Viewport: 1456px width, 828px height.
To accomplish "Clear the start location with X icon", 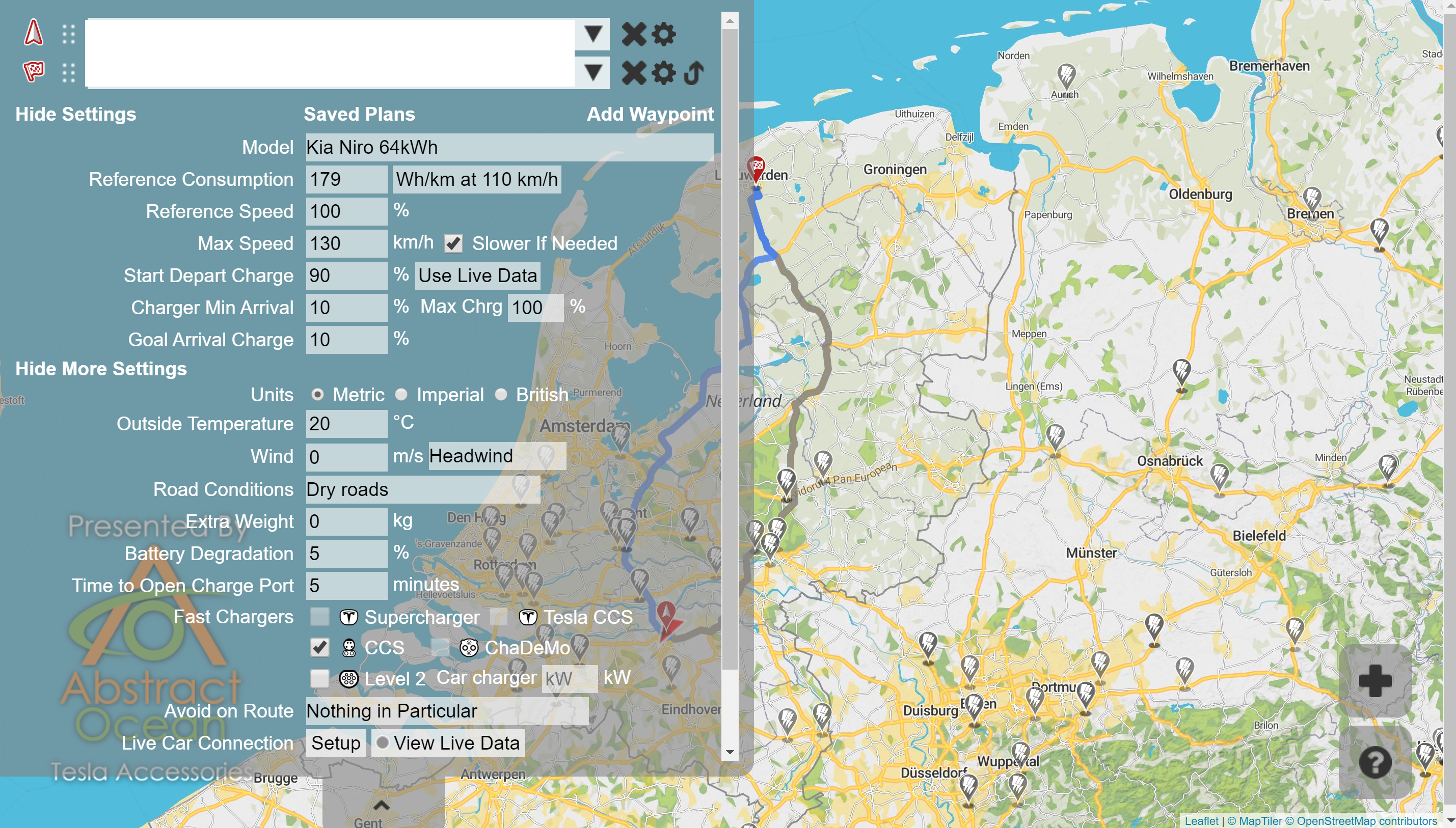I will point(634,34).
